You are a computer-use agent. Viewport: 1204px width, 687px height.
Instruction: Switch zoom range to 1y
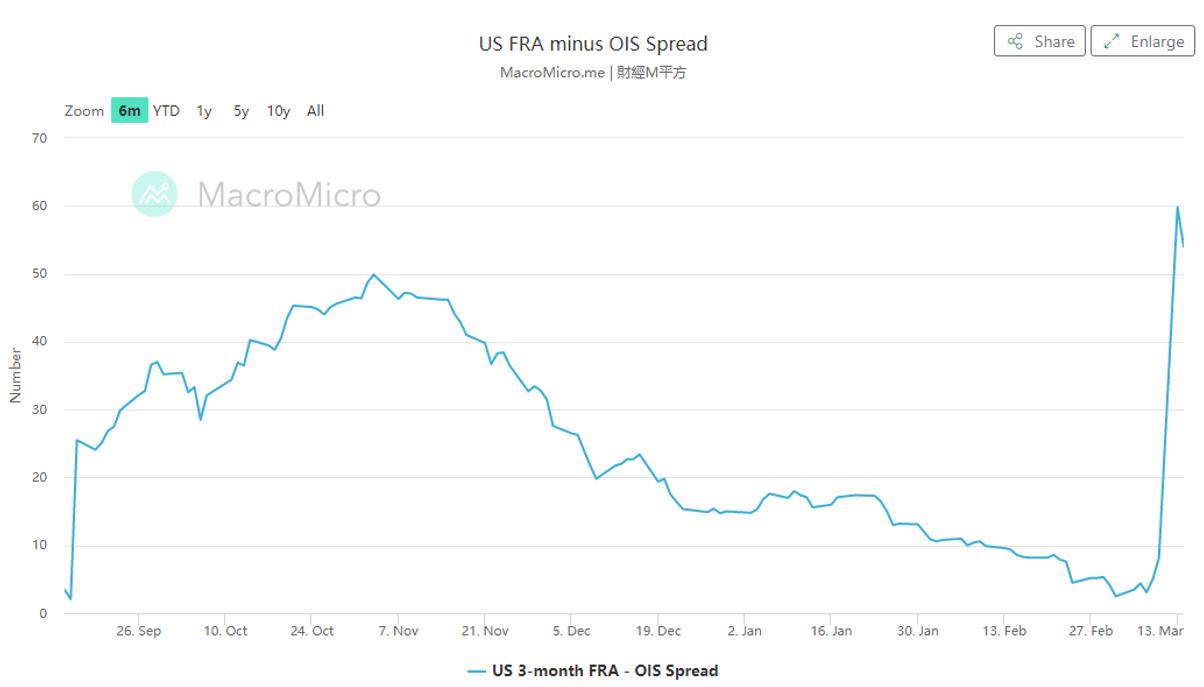[204, 111]
